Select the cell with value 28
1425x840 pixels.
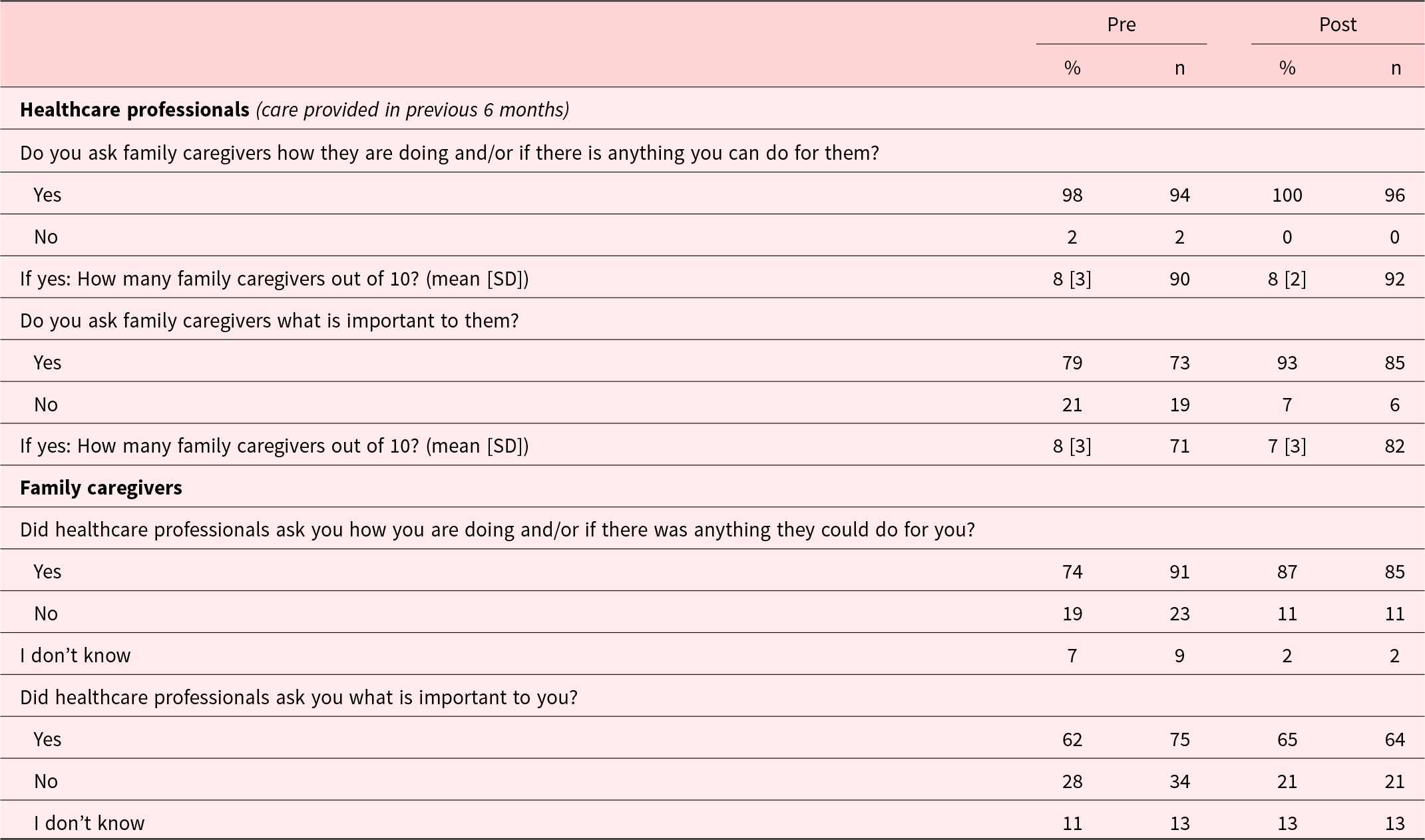[1072, 781]
